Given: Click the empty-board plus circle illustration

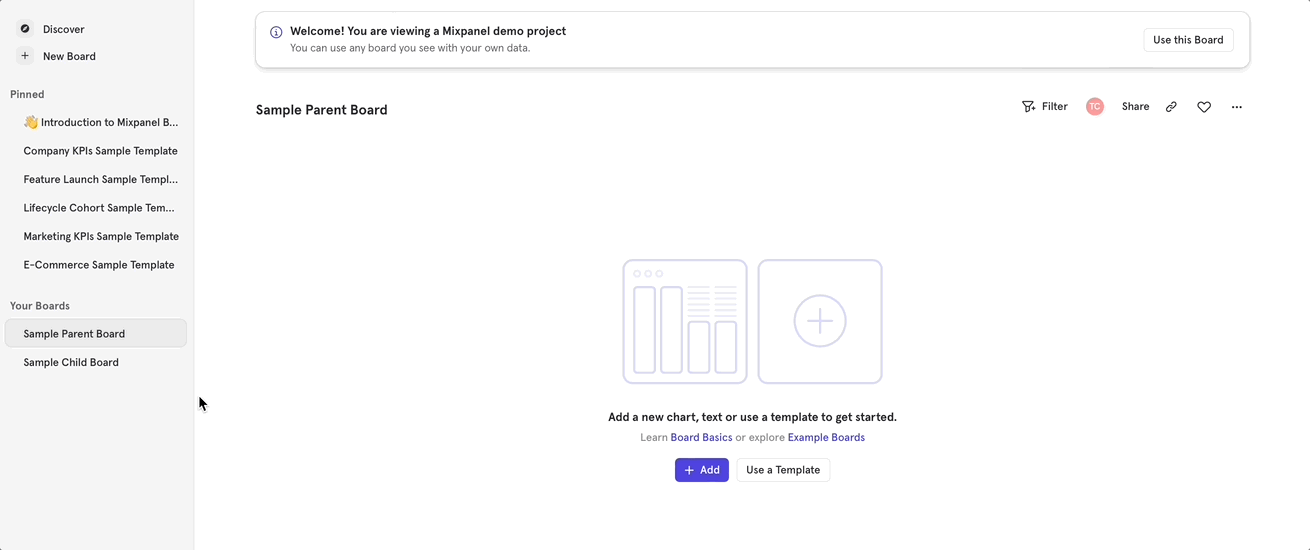Looking at the screenshot, I should pos(820,321).
